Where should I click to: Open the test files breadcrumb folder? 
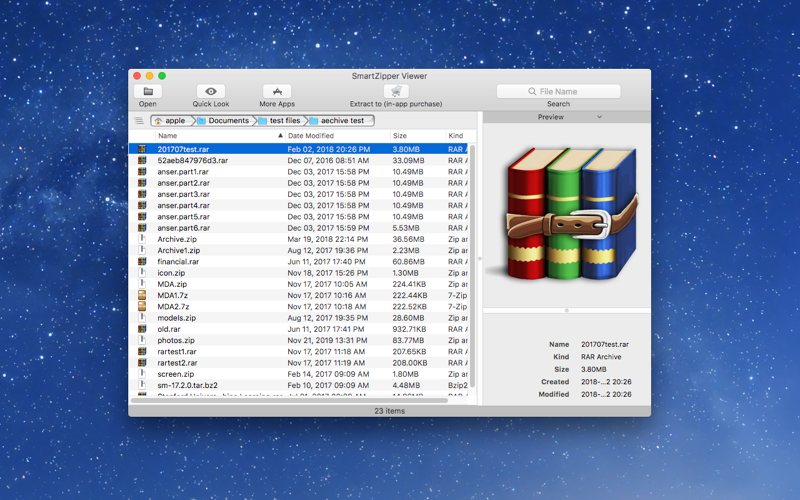coord(280,121)
